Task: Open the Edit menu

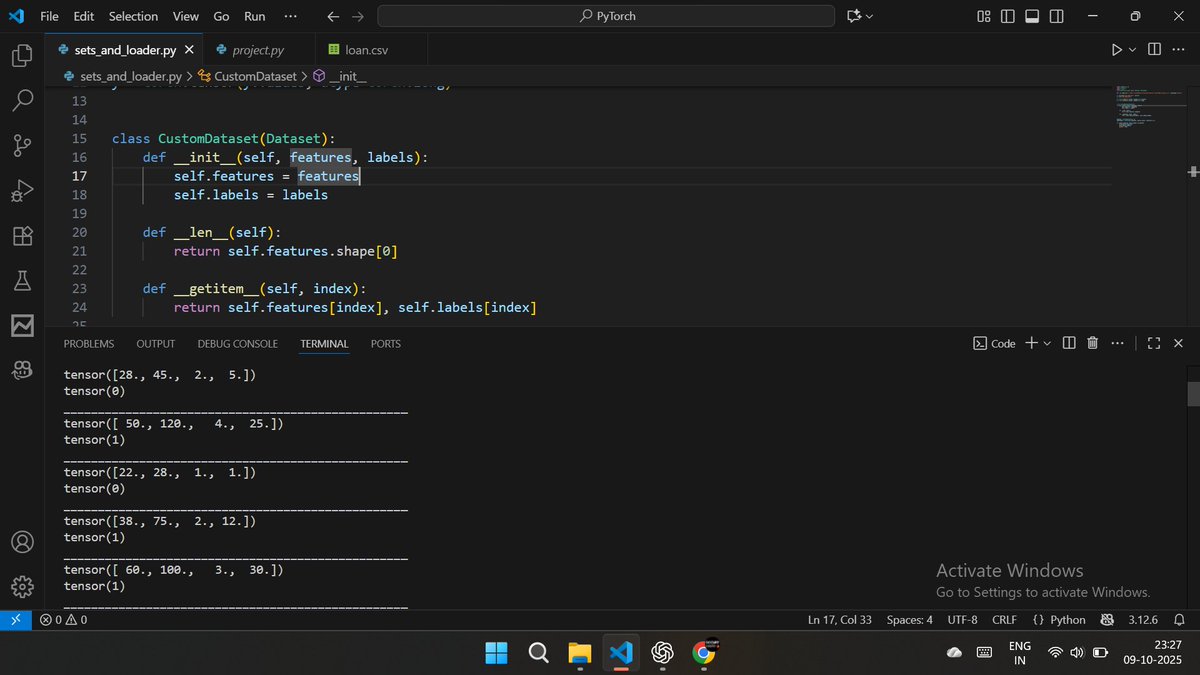Action: [x=84, y=16]
